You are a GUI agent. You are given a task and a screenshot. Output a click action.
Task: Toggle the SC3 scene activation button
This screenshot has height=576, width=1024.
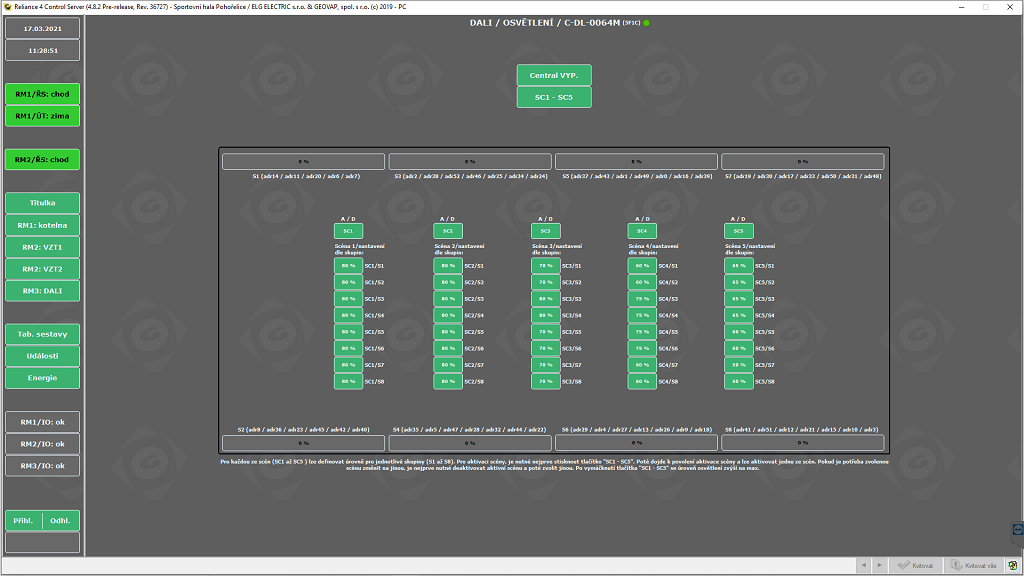(545, 231)
